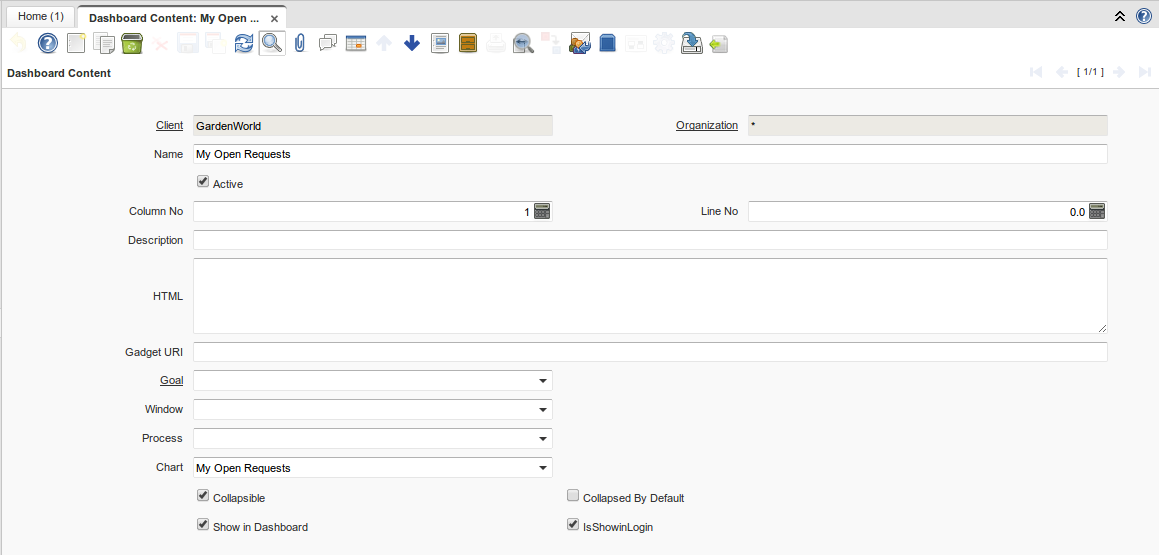The height and width of the screenshot is (555, 1159).
Task: Click the Zoom Across toolbar icon
Action: [x=524, y=44]
